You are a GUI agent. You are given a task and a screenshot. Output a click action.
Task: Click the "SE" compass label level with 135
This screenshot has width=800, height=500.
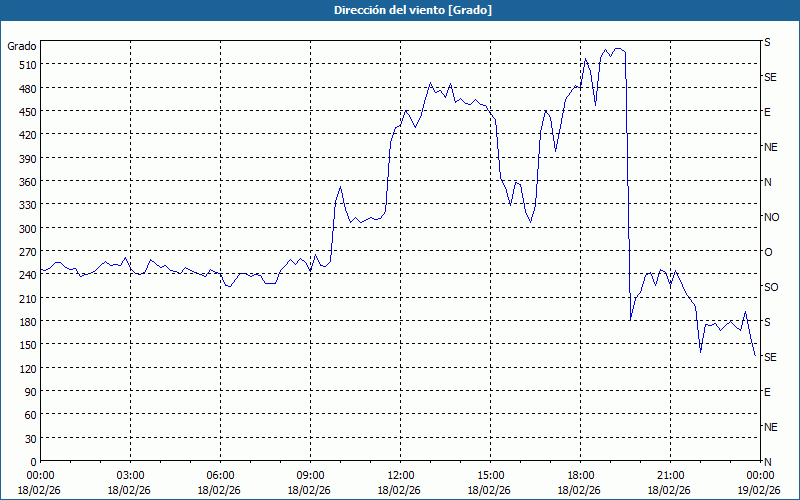click(770, 357)
